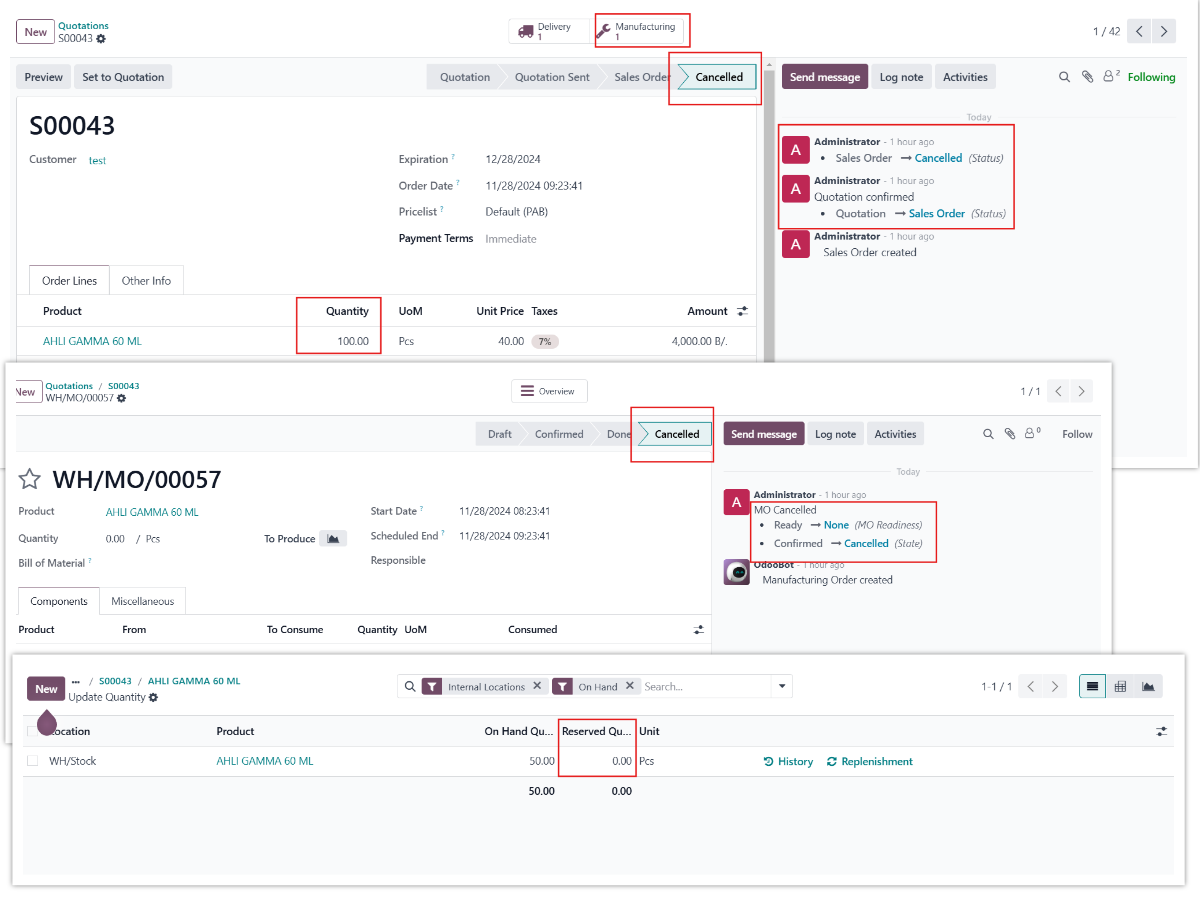Click New button in sales order window
This screenshot has width=1200, height=900.
pos(35,32)
